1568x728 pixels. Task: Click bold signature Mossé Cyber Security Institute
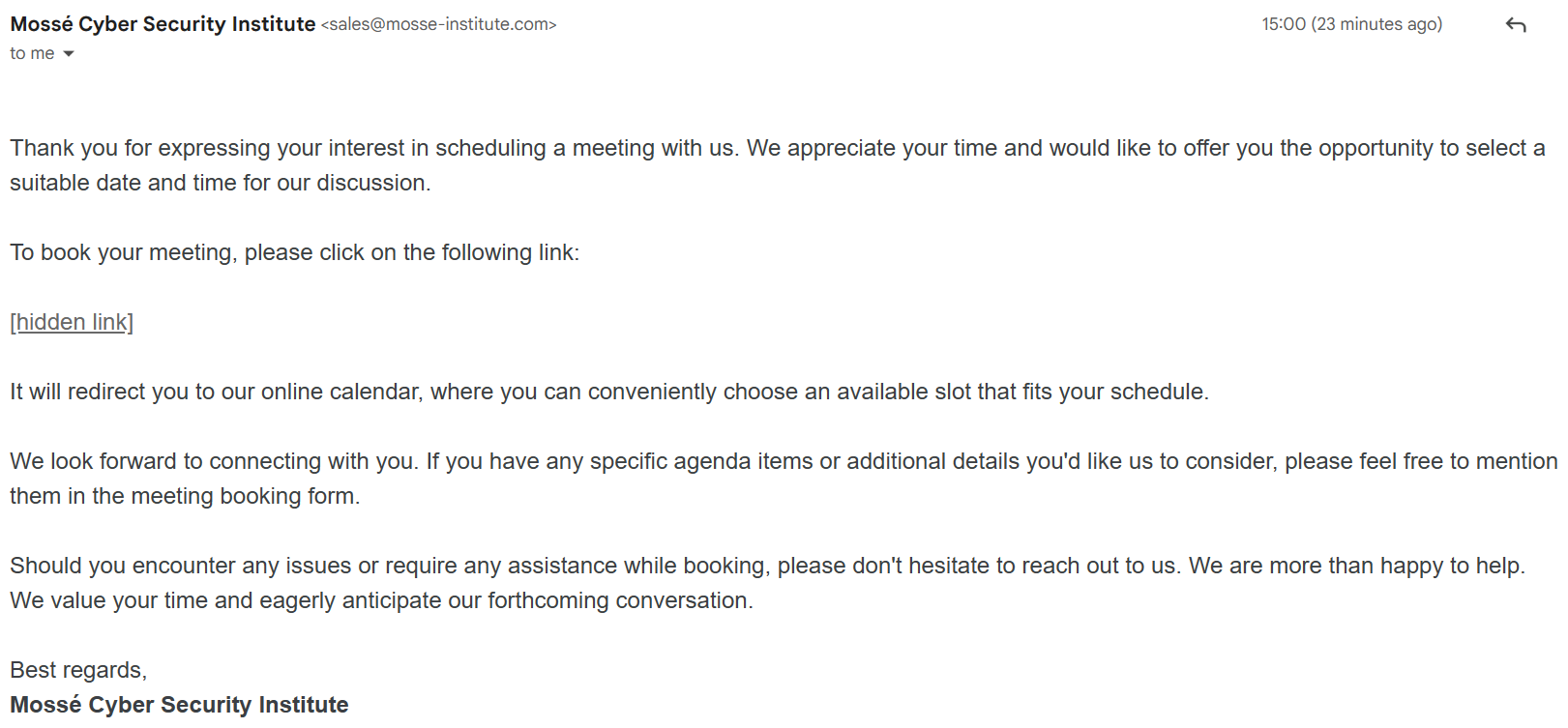pos(179,705)
